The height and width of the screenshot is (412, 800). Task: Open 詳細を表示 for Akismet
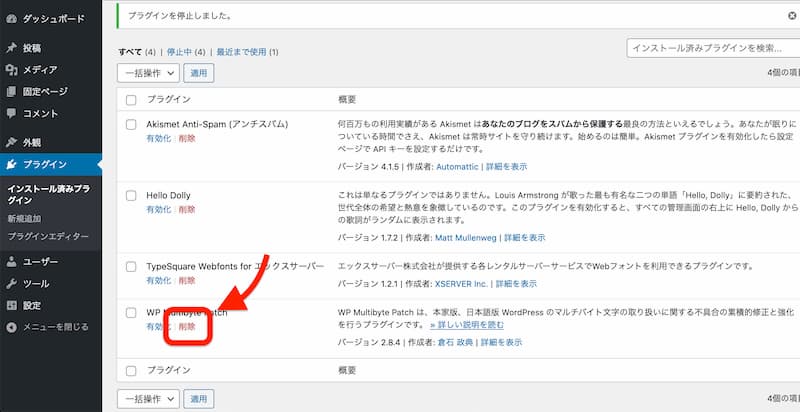pyautogui.click(x=507, y=167)
